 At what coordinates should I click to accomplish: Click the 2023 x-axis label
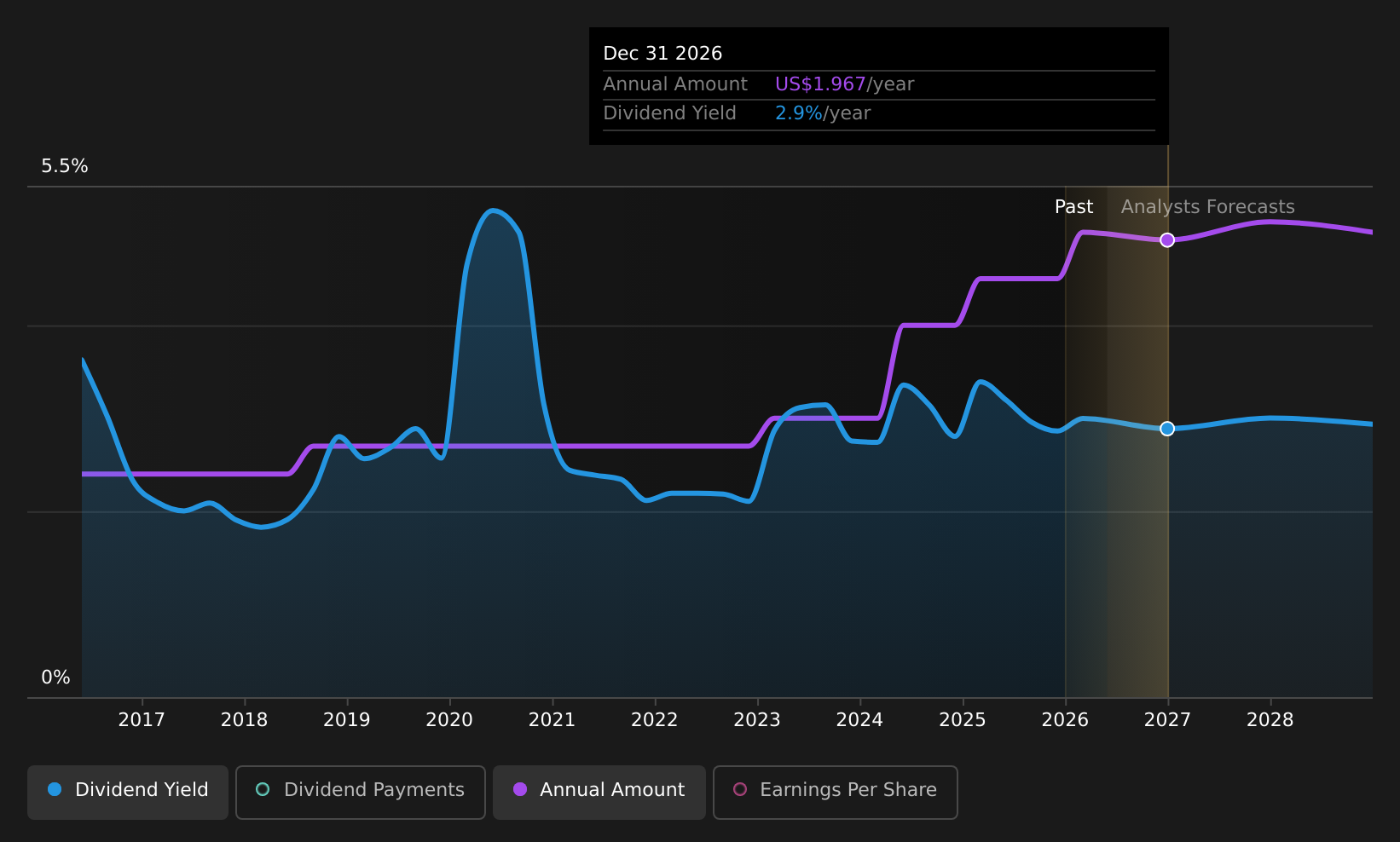[x=757, y=720]
